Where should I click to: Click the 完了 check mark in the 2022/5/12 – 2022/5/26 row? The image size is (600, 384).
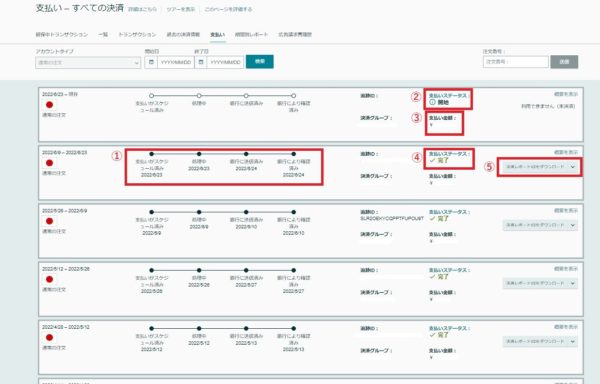pos(432,277)
